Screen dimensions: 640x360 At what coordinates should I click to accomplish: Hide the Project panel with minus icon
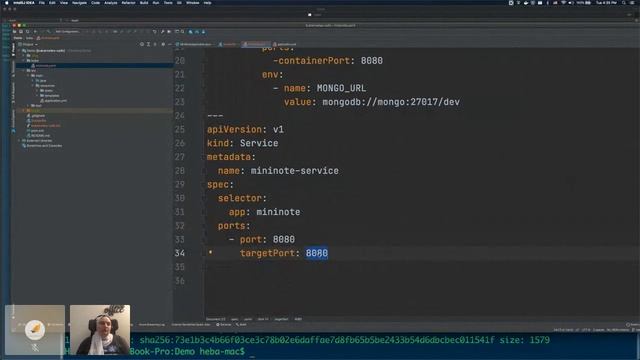point(170,44)
